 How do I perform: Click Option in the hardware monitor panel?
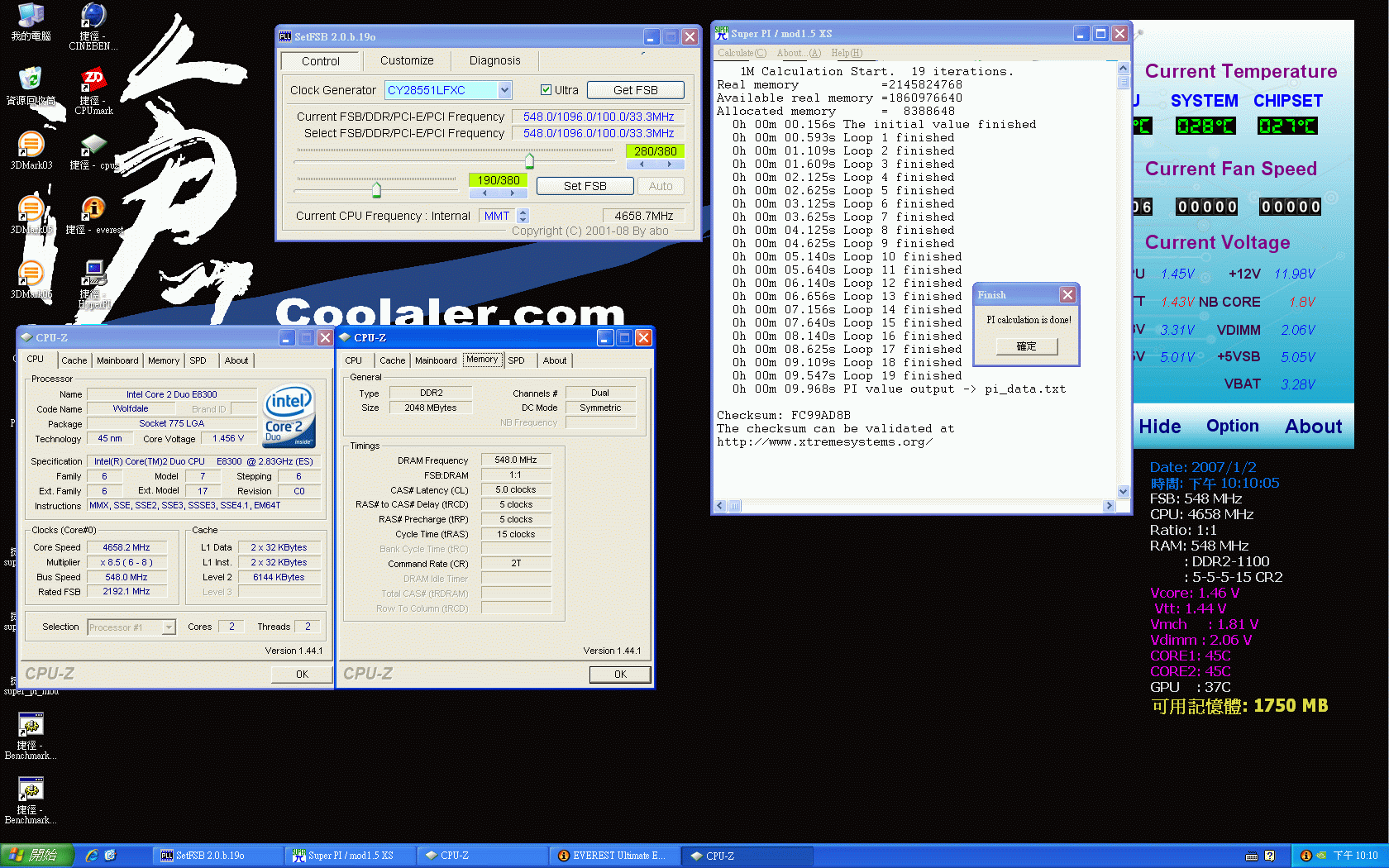[x=1232, y=426]
